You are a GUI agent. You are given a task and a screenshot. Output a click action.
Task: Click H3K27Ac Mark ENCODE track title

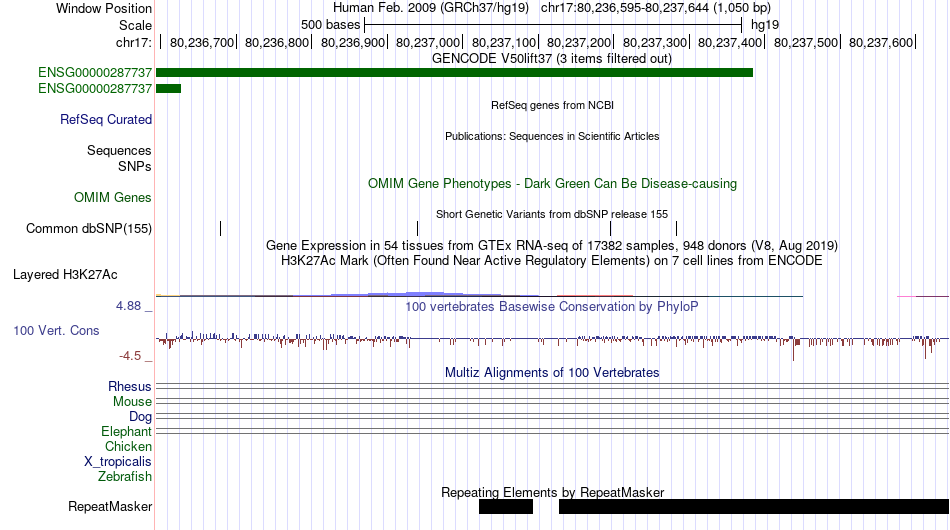pos(552,260)
